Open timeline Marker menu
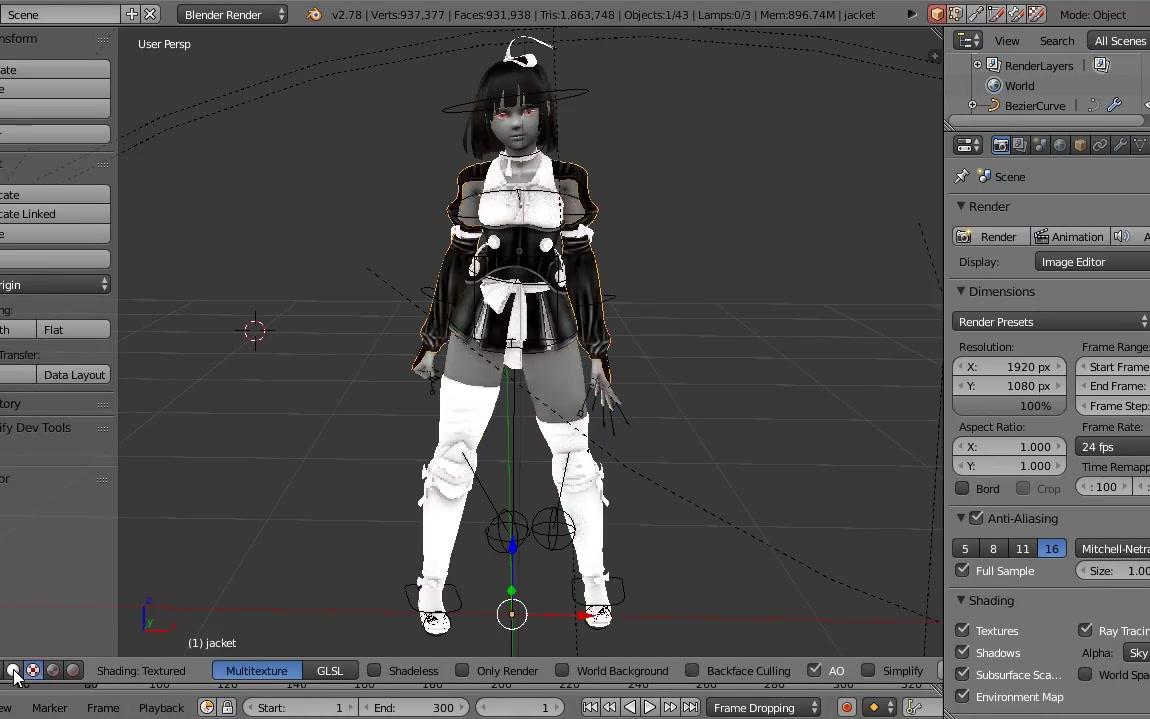Image resolution: width=1150 pixels, height=719 pixels. (x=50, y=707)
